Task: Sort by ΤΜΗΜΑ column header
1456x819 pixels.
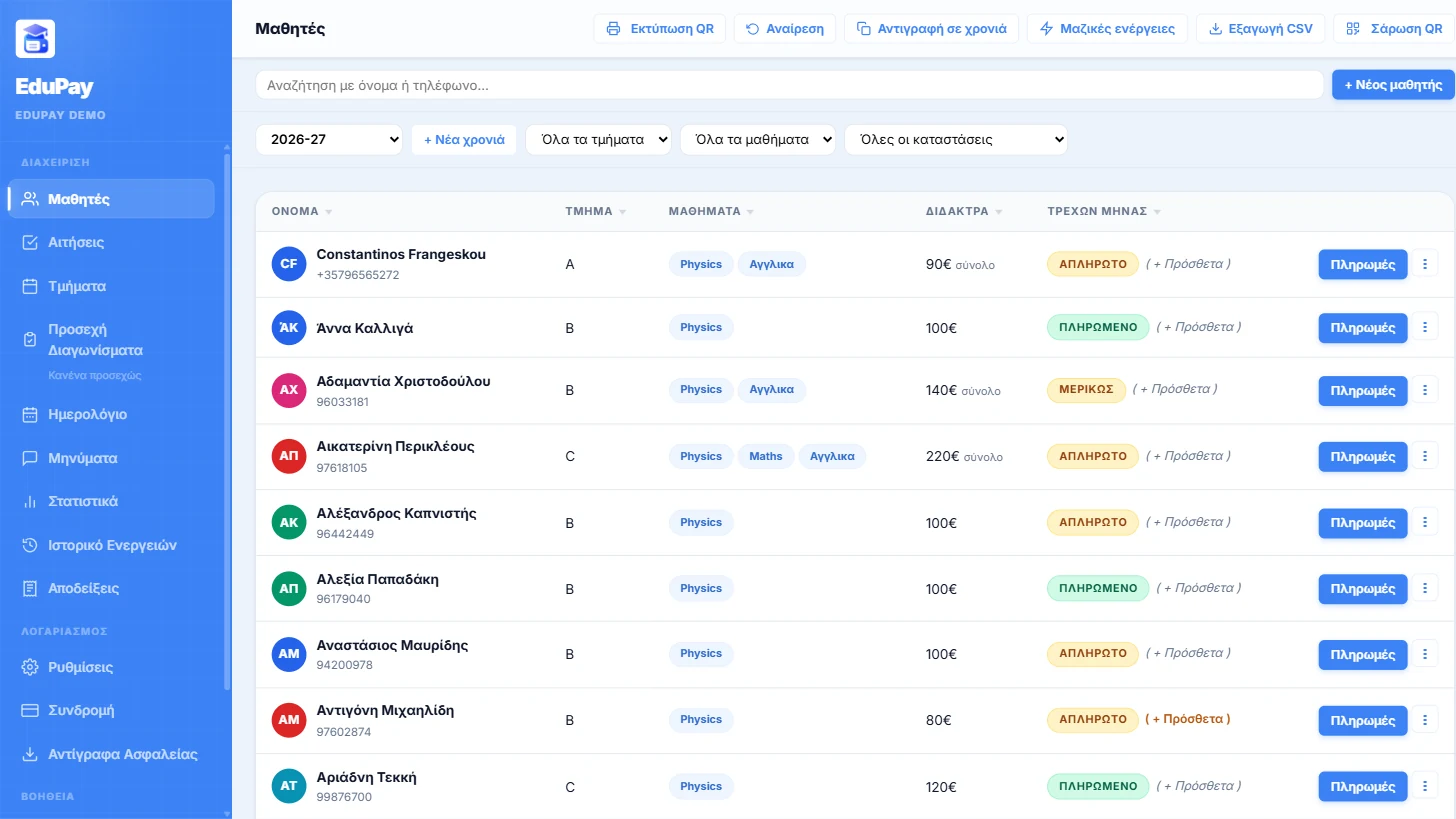Action: (596, 211)
